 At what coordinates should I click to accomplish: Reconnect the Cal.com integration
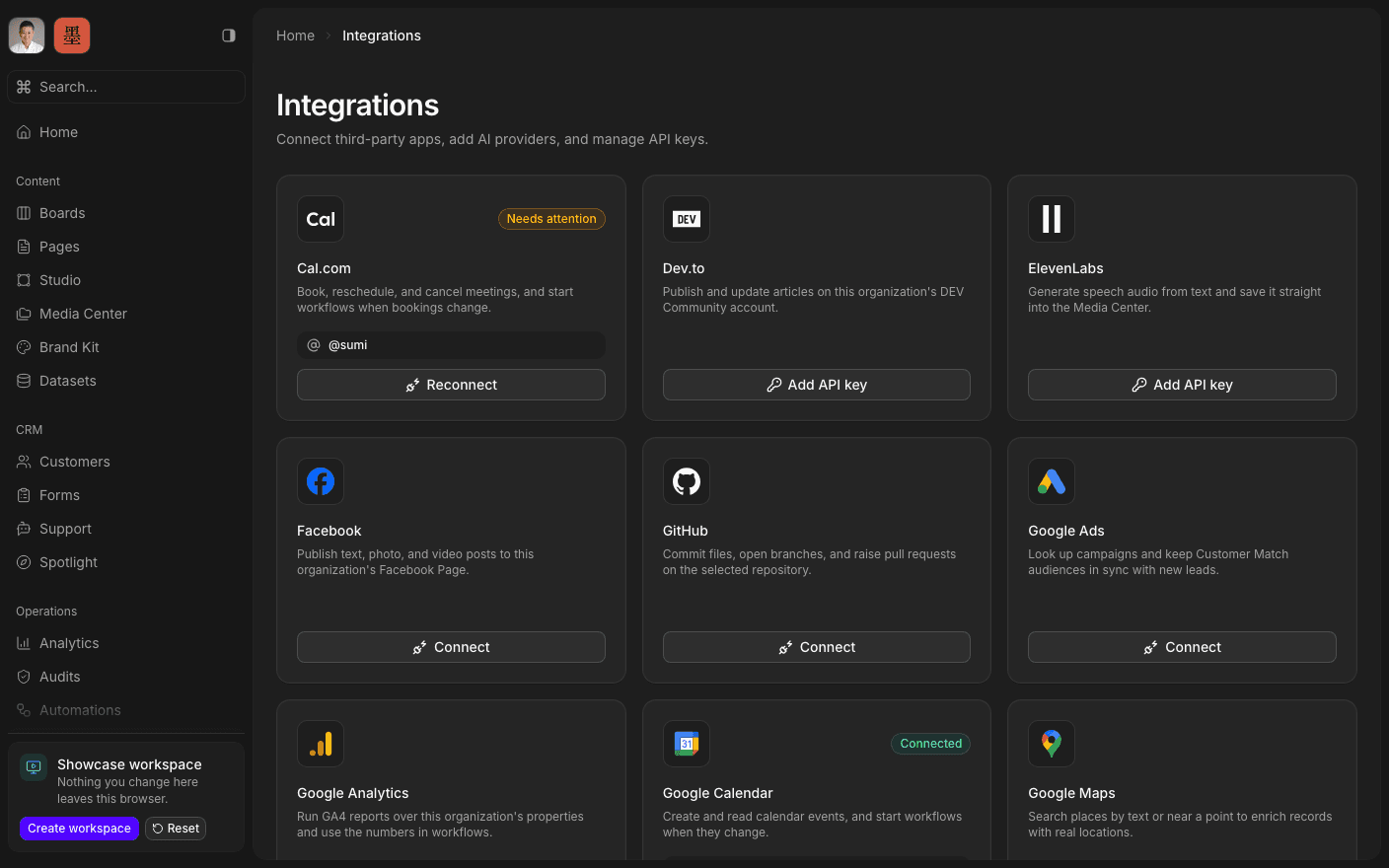click(451, 385)
